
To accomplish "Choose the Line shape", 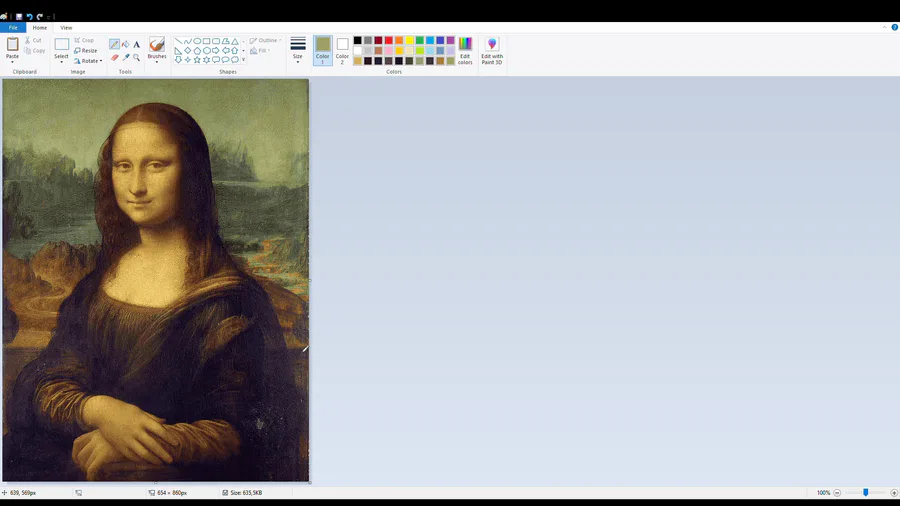I will tap(178, 41).
